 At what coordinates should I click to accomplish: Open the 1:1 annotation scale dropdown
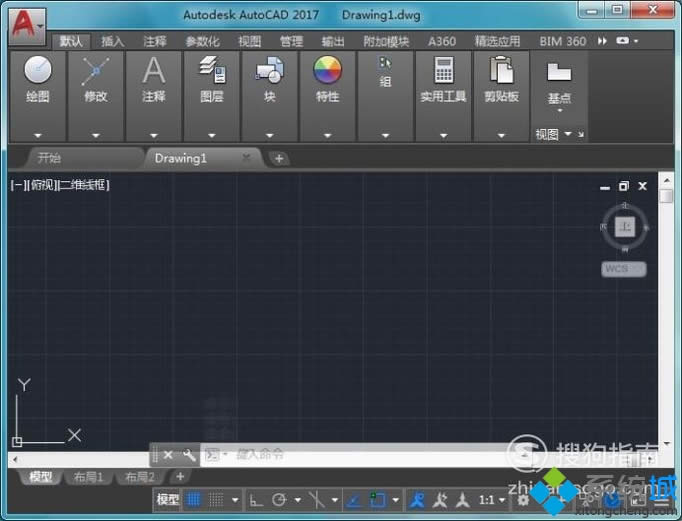pyautogui.click(x=491, y=500)
